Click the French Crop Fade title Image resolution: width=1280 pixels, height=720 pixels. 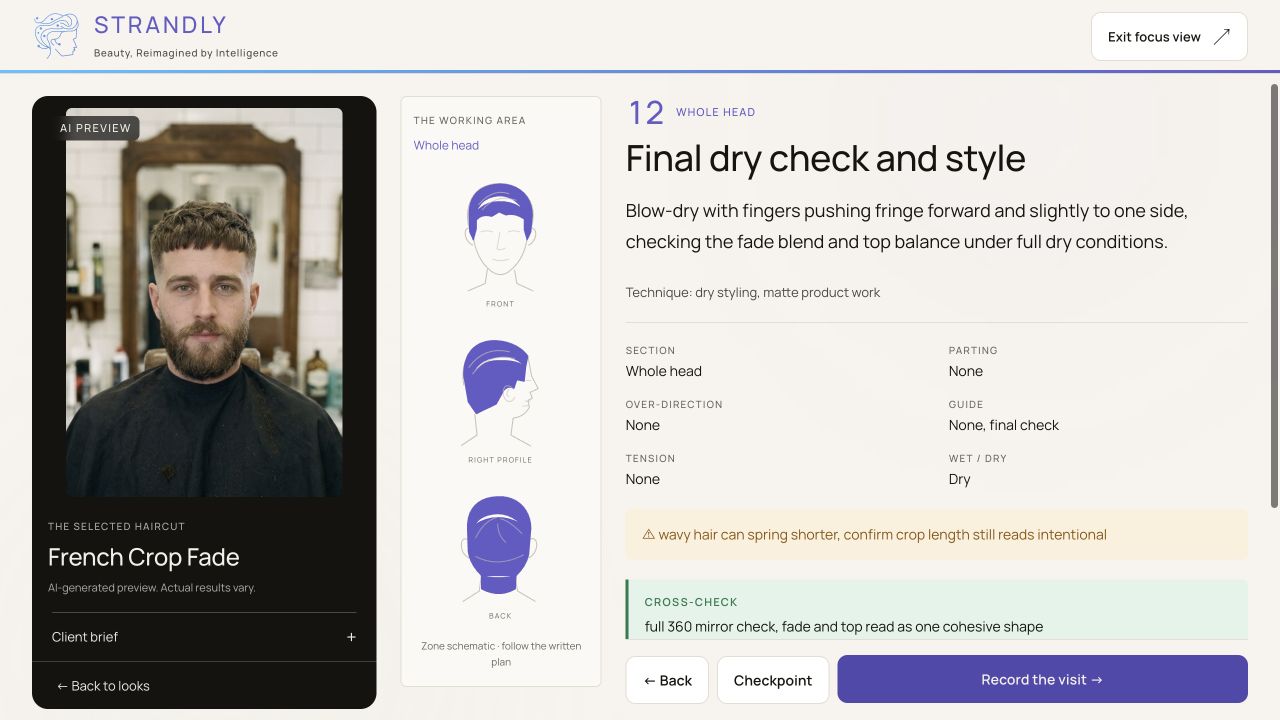(x=144, y=557)
